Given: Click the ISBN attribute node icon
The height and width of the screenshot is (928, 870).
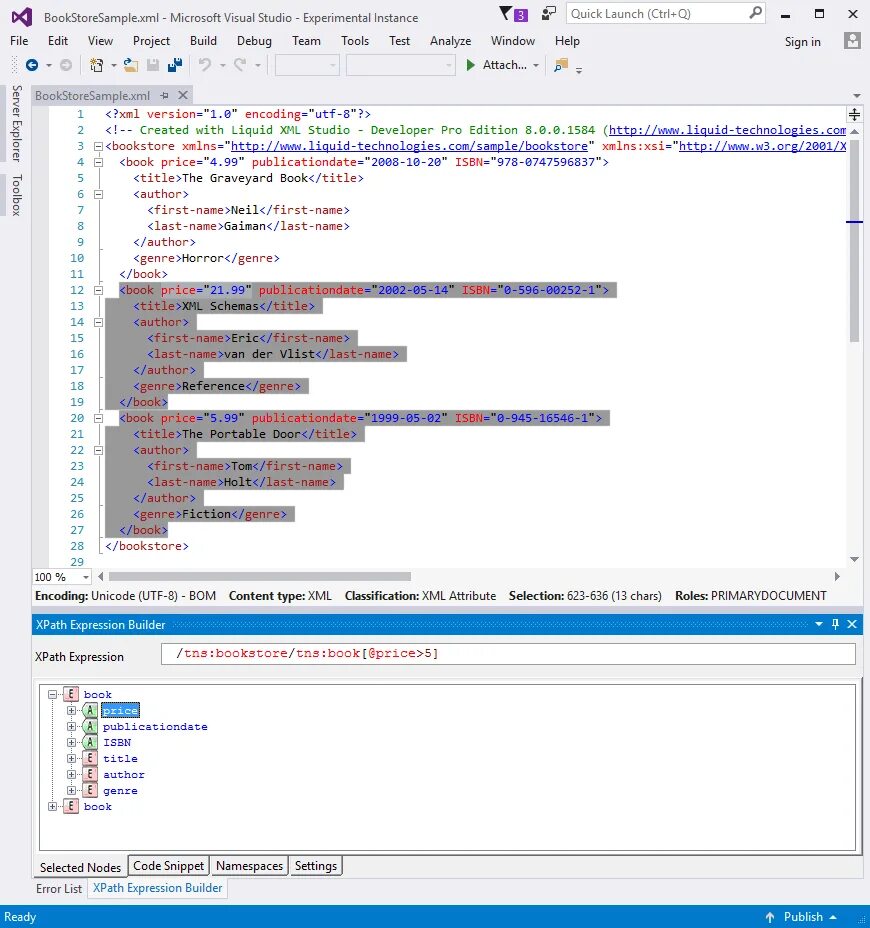Looking at the screenshot, I should tap(89, 742).
